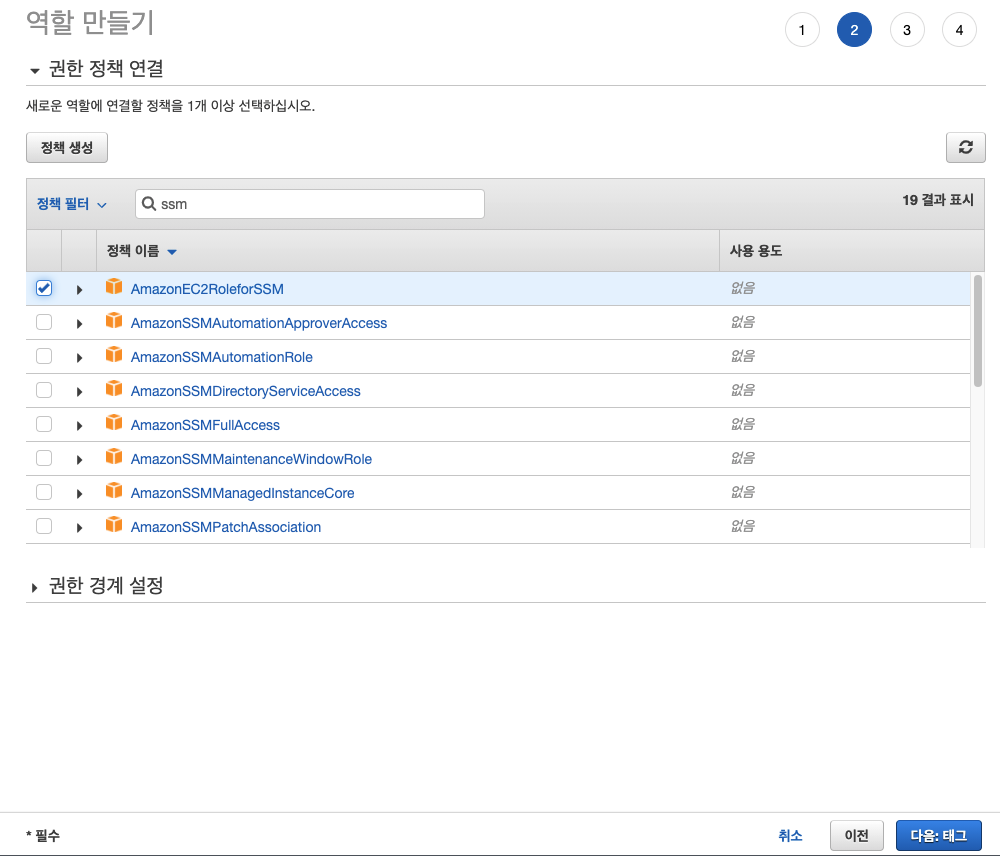Click the 없음 value in AmazonEC2RoleforSSM row

[742, 288]
